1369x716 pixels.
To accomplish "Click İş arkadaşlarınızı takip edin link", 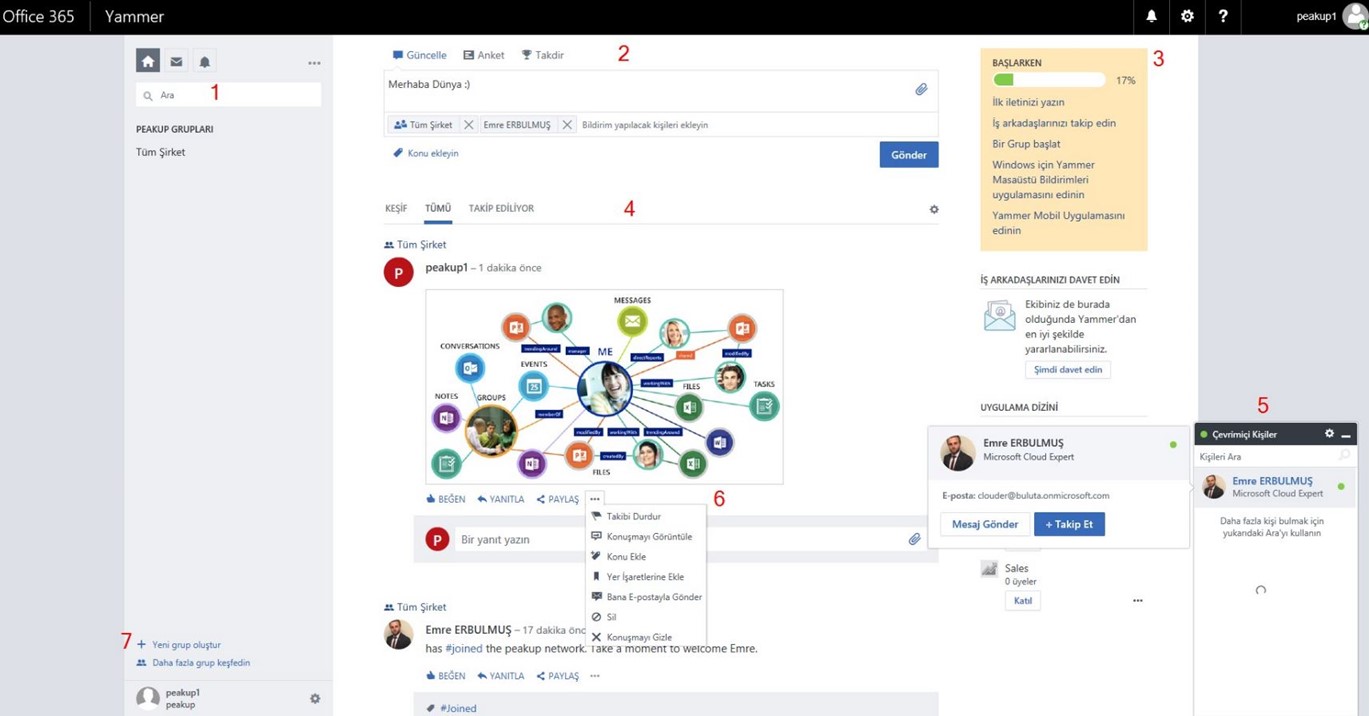I will [x=1054, y=123].
